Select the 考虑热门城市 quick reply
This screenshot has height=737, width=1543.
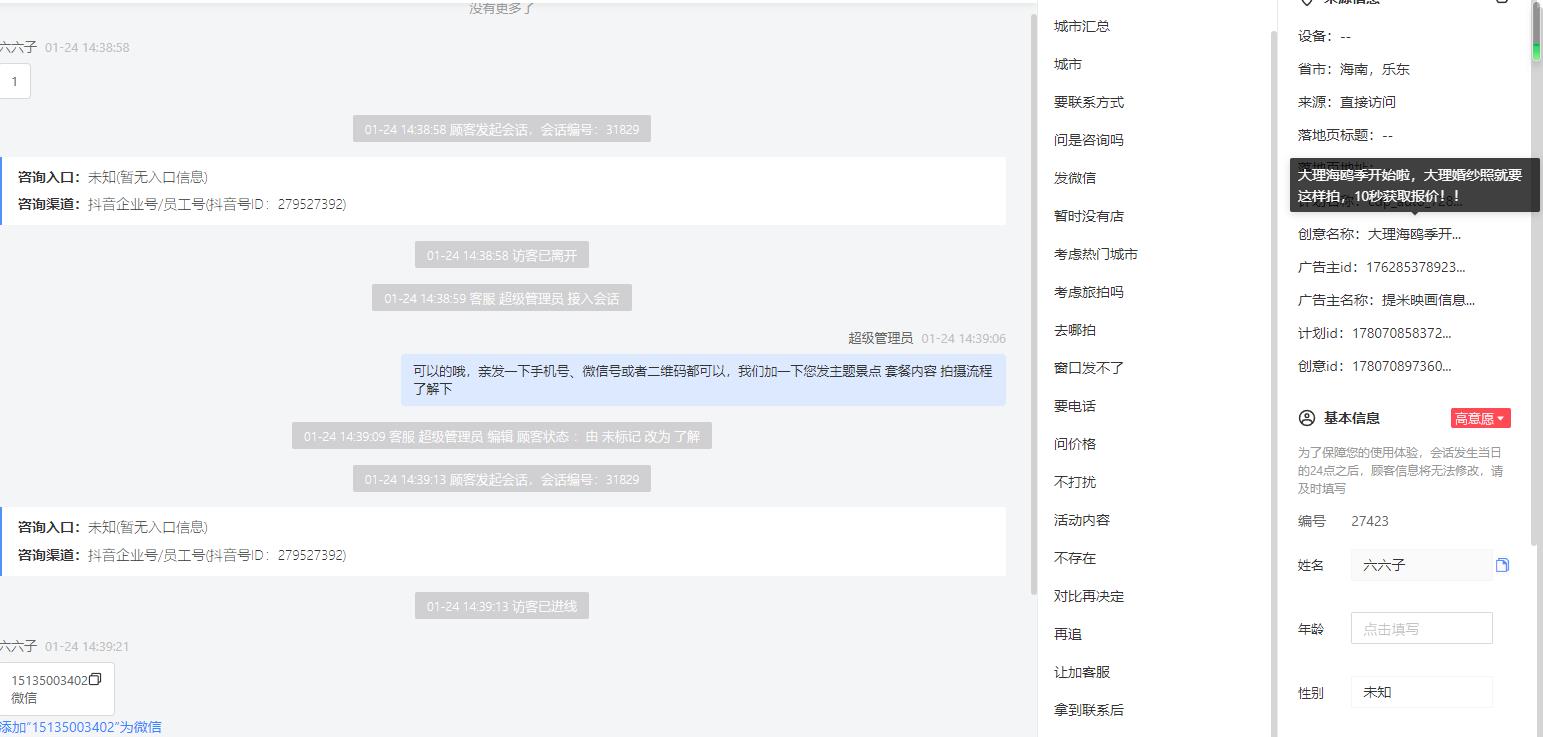pos(1096,254)
